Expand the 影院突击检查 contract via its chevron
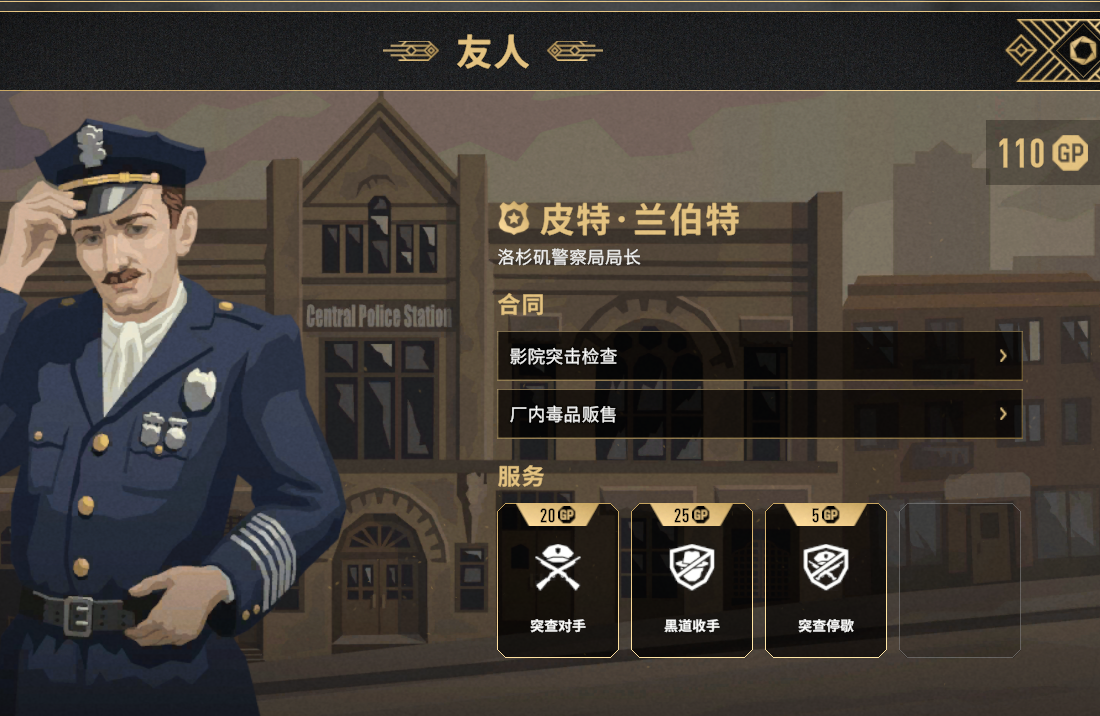The image size is (1100, 716). 1003,356
